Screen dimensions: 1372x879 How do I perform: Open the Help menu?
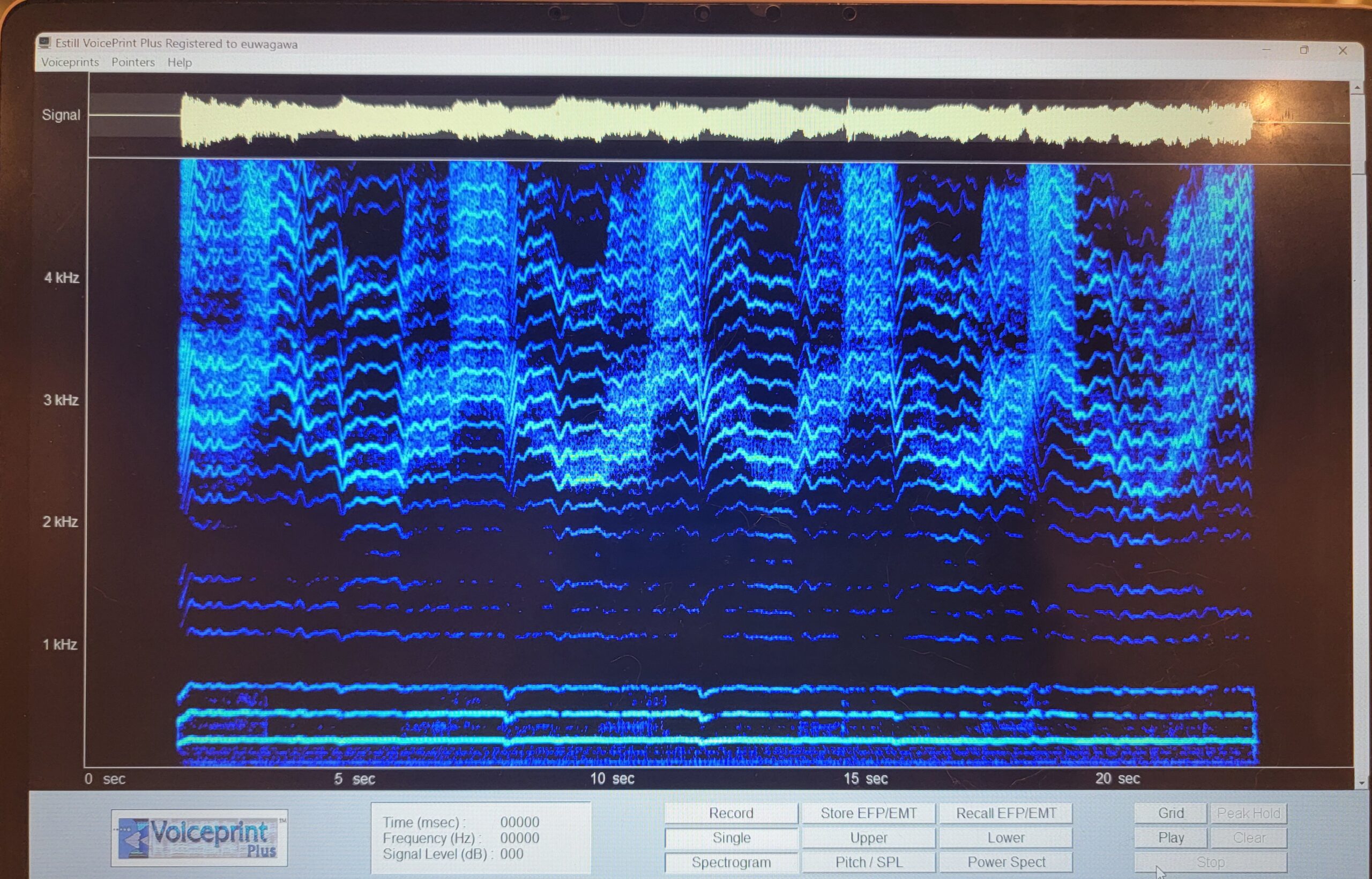point(180,62)
